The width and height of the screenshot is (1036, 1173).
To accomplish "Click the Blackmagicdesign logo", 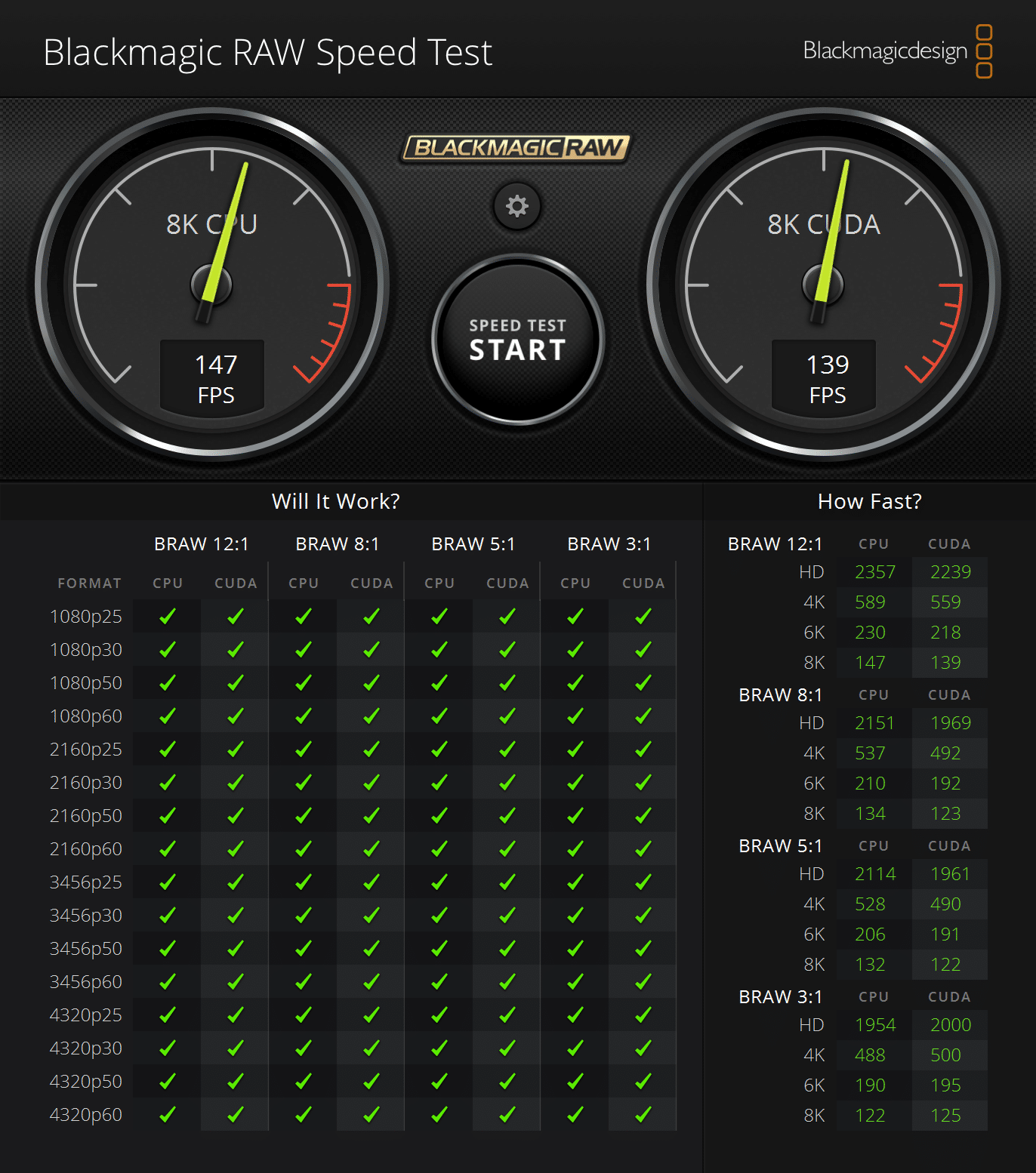I will click(x=898, y=51).
